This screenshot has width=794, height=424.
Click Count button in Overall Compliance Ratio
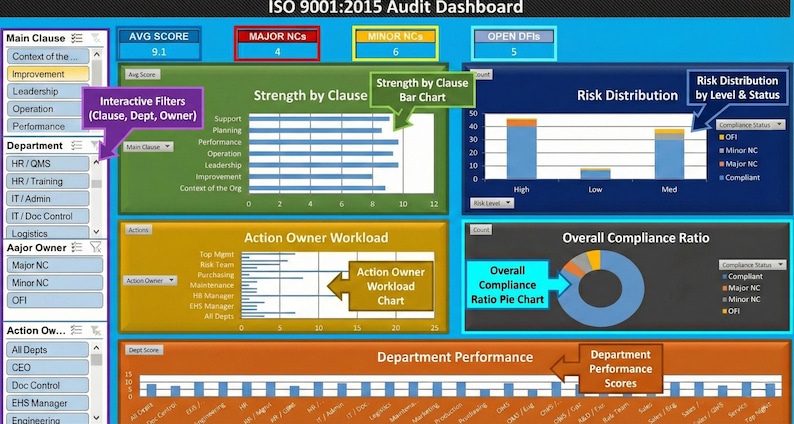481,230
